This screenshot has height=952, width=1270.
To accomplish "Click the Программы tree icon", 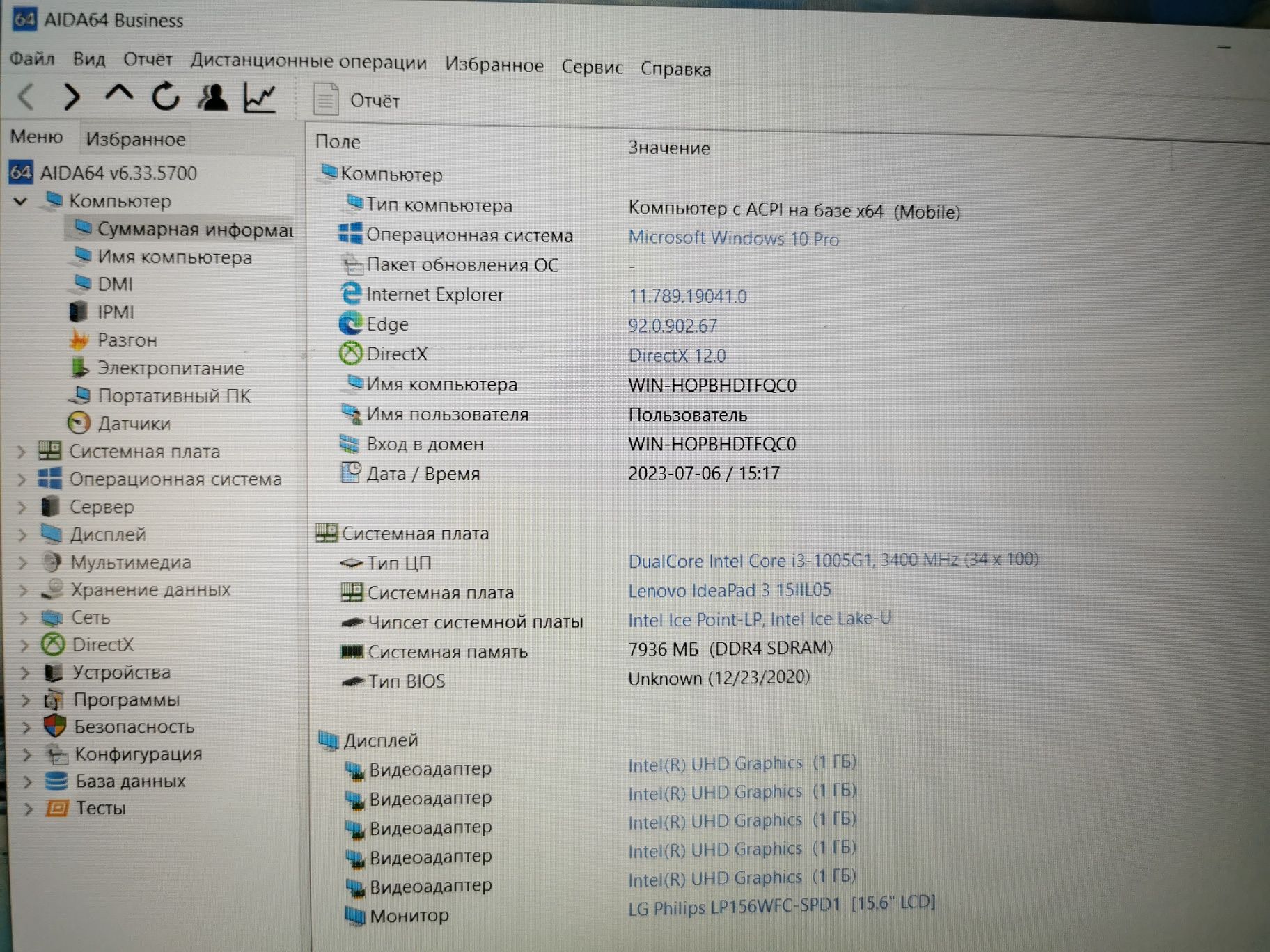I will pyautogui.click(x=54, y=699).
